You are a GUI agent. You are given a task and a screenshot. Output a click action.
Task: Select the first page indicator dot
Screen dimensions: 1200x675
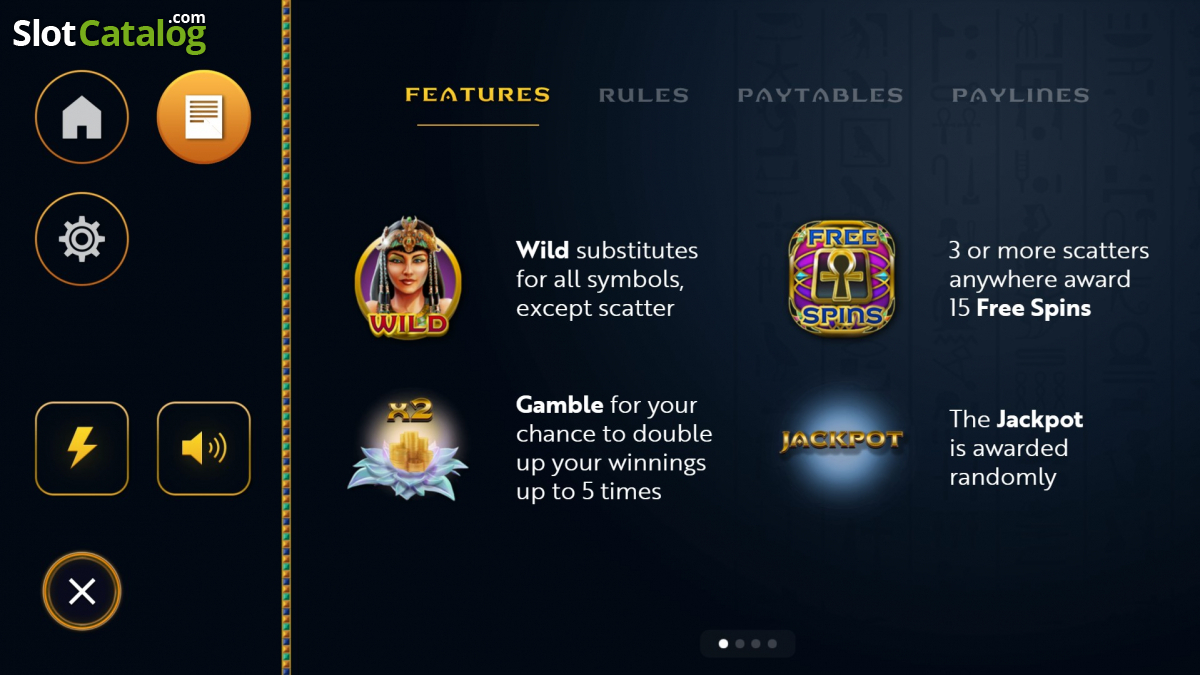coord(724,644)
